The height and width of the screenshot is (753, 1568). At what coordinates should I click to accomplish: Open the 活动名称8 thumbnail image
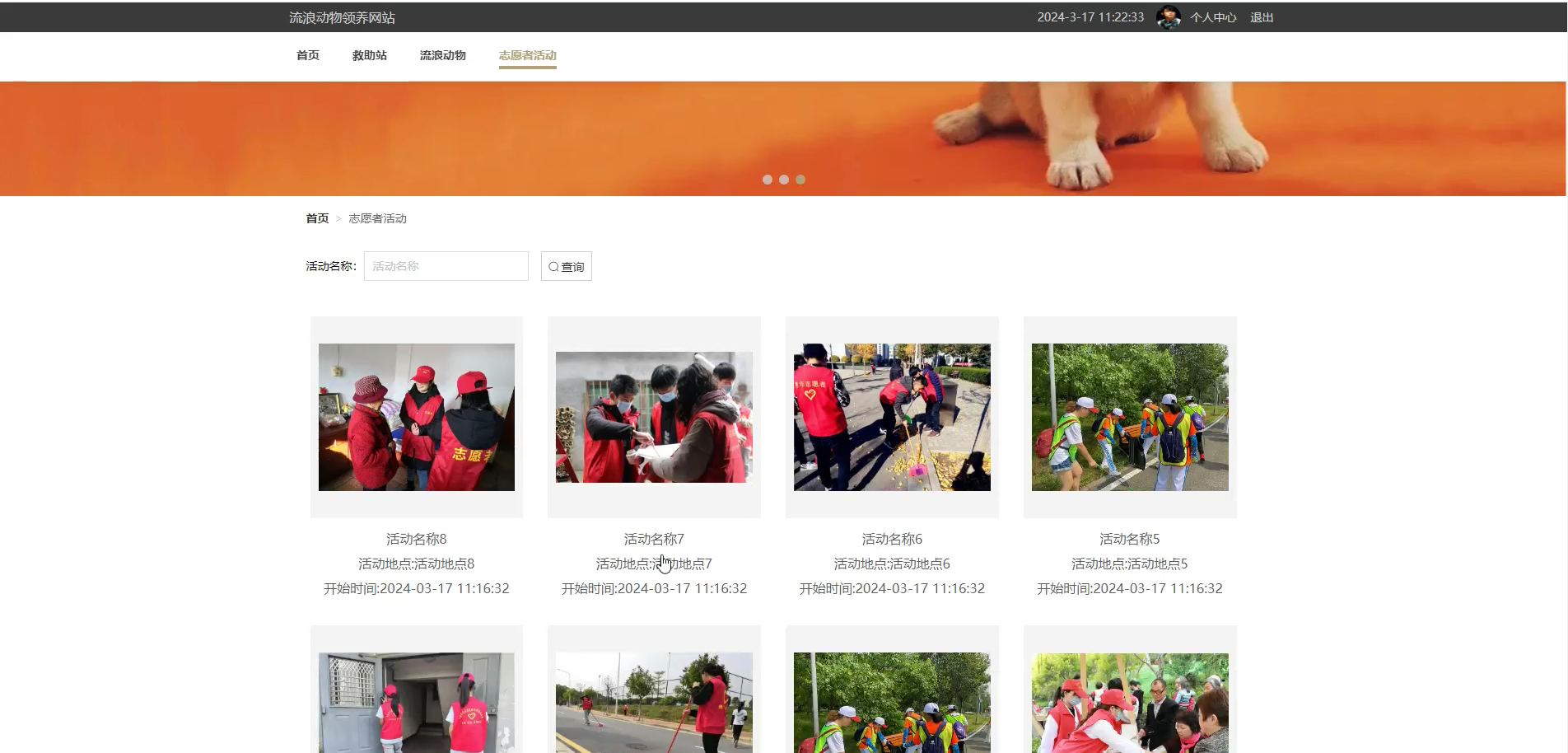tap(417, 417)
